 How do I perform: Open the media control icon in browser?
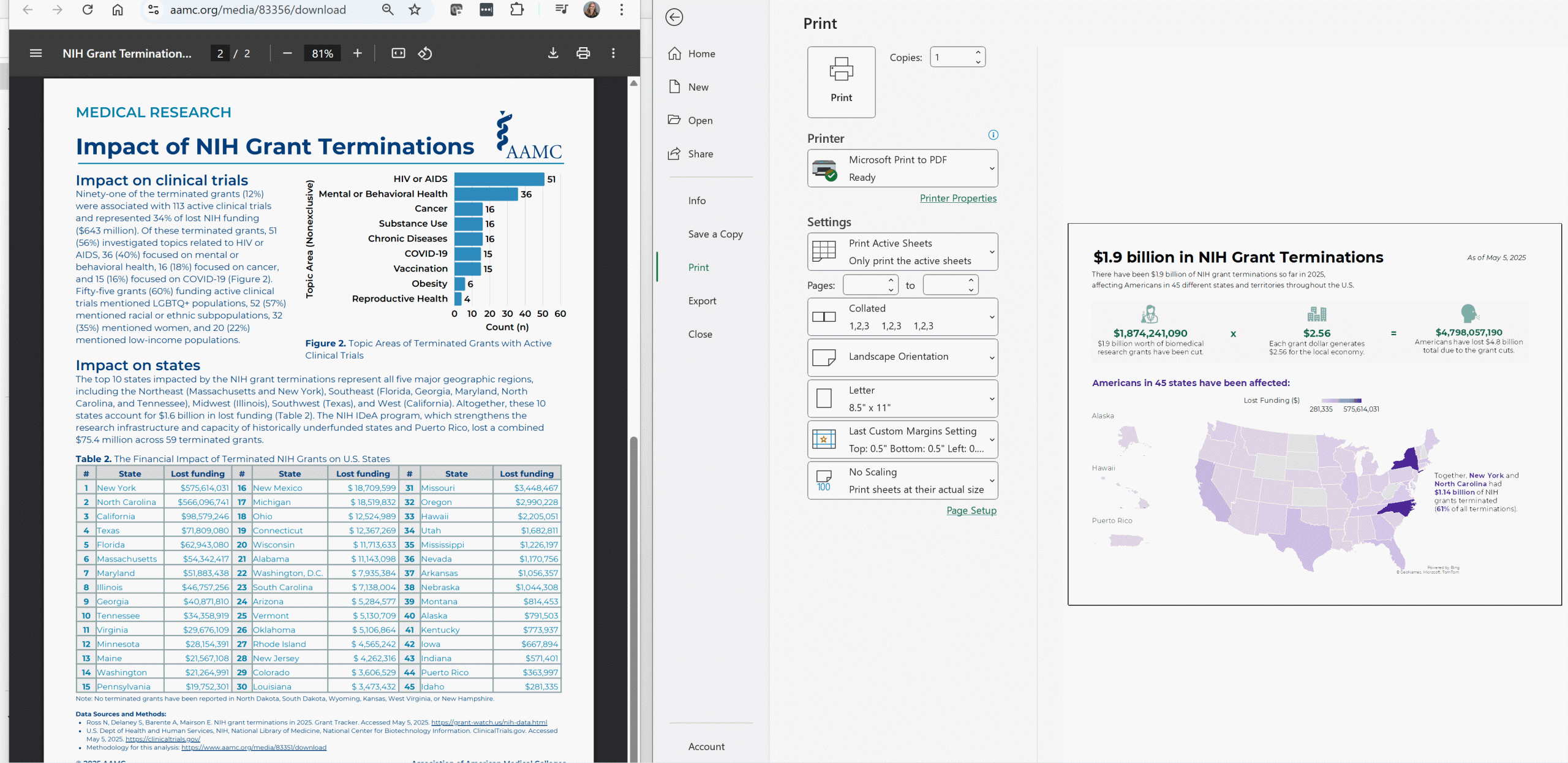point(561,10)
